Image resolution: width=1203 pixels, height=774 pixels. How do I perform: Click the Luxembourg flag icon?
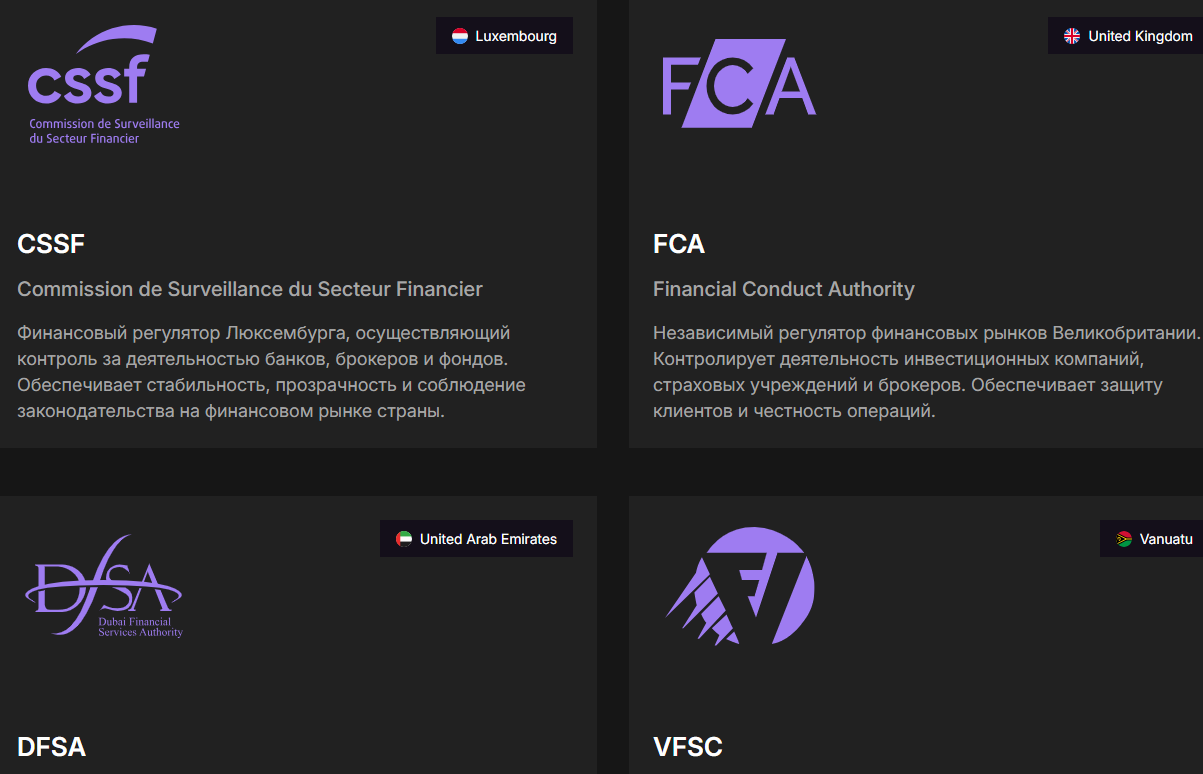(x=460, y=36)
